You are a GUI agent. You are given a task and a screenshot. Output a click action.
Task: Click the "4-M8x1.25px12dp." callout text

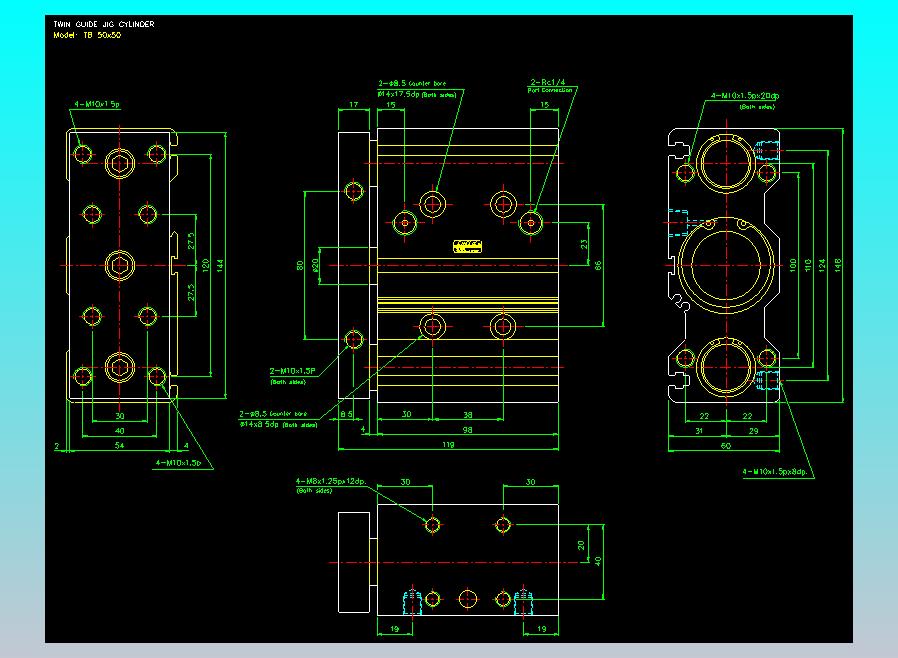[332, 482]
